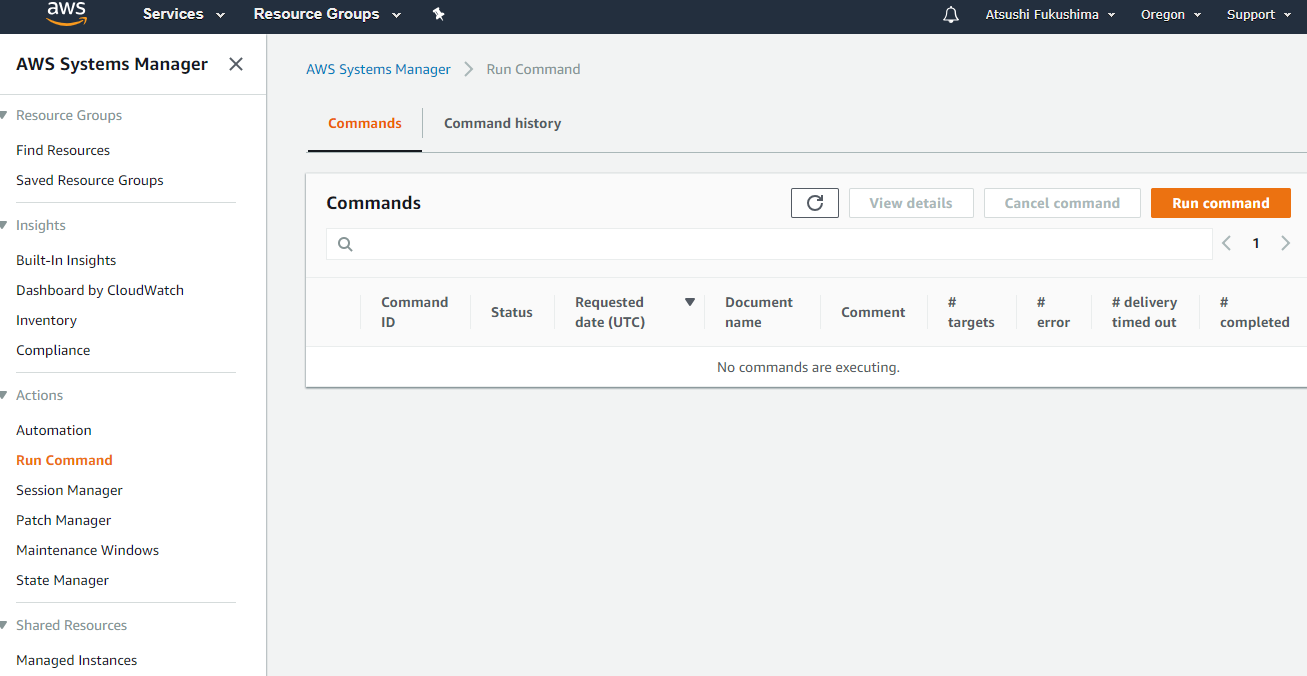1307x676 pixels.
Task: Click the Cancel command button
Action: pyautogui.click(x=1062, y=203)
